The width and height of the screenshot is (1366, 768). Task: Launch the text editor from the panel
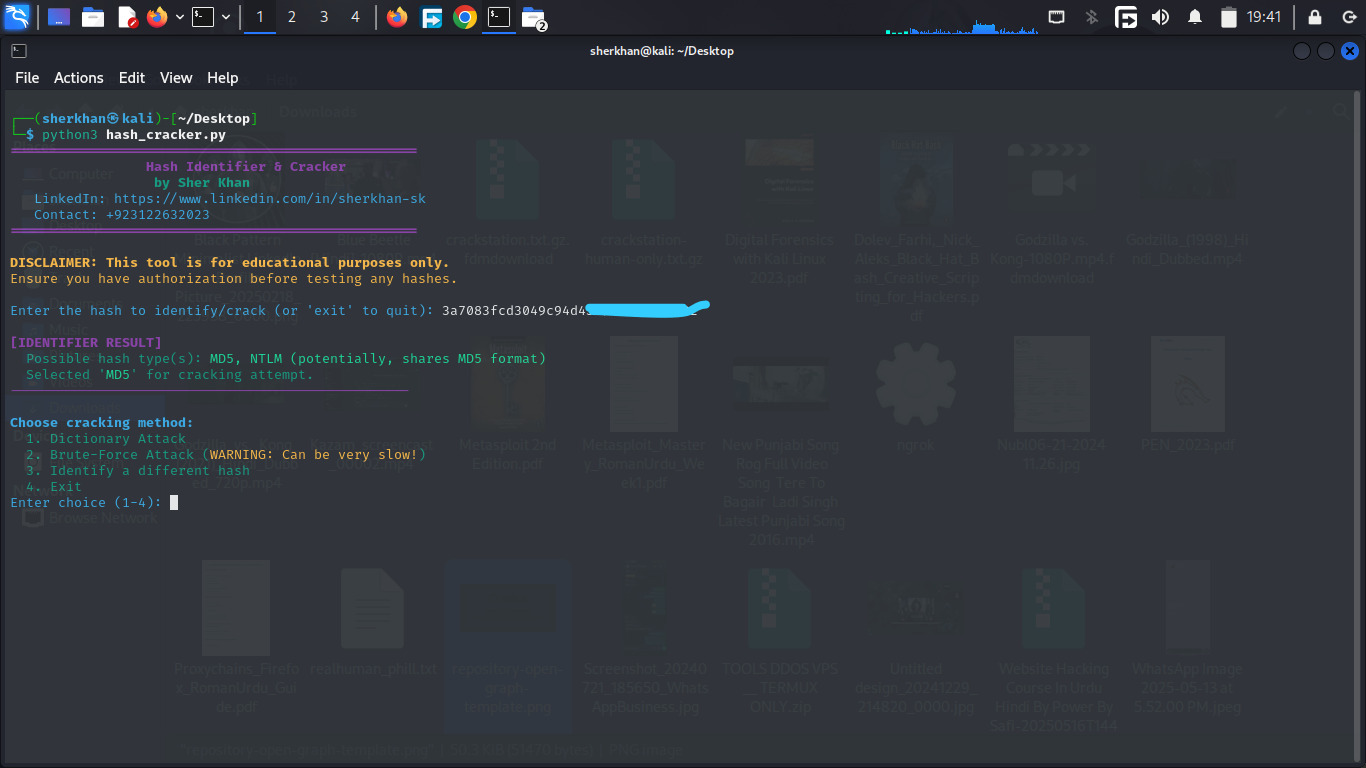tap(126, 17)
